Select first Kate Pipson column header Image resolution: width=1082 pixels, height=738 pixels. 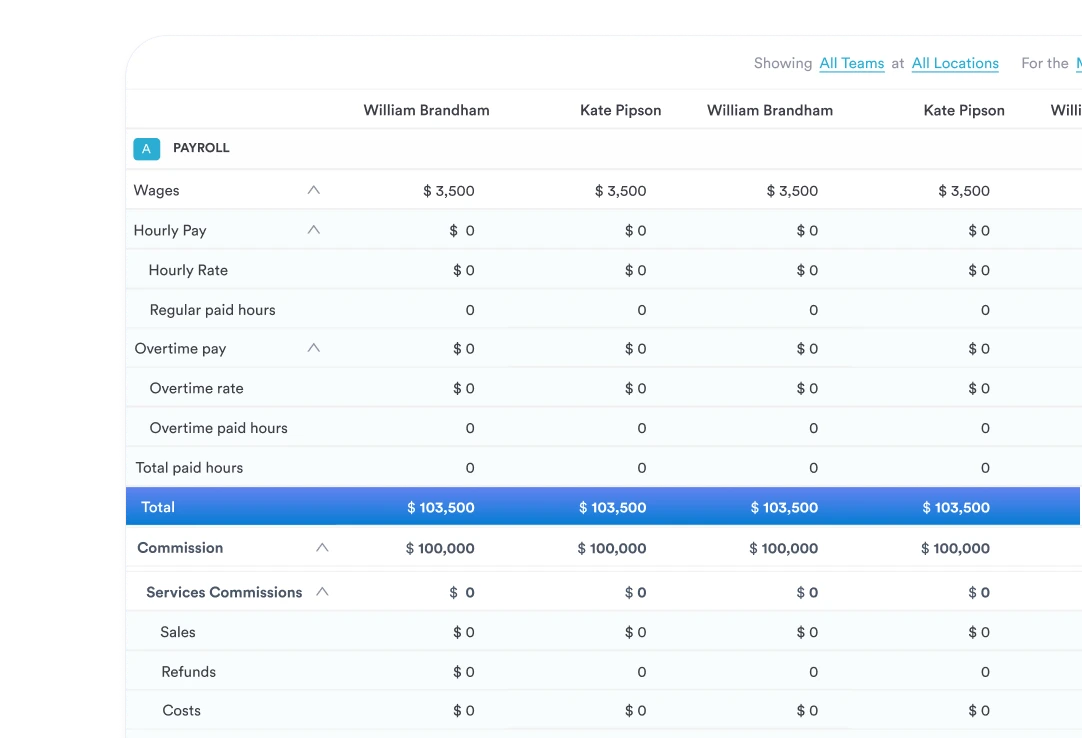pos(620,110)
